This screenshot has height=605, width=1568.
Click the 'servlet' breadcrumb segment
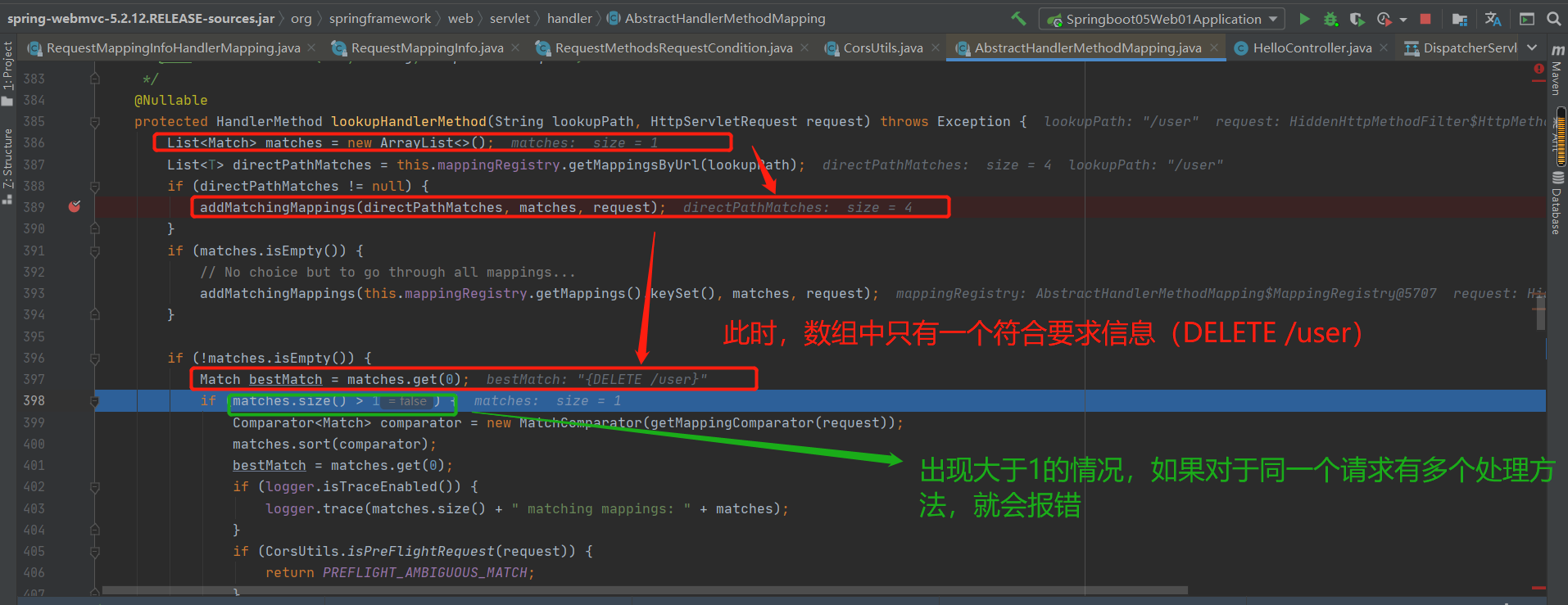(x=510, y=18)
